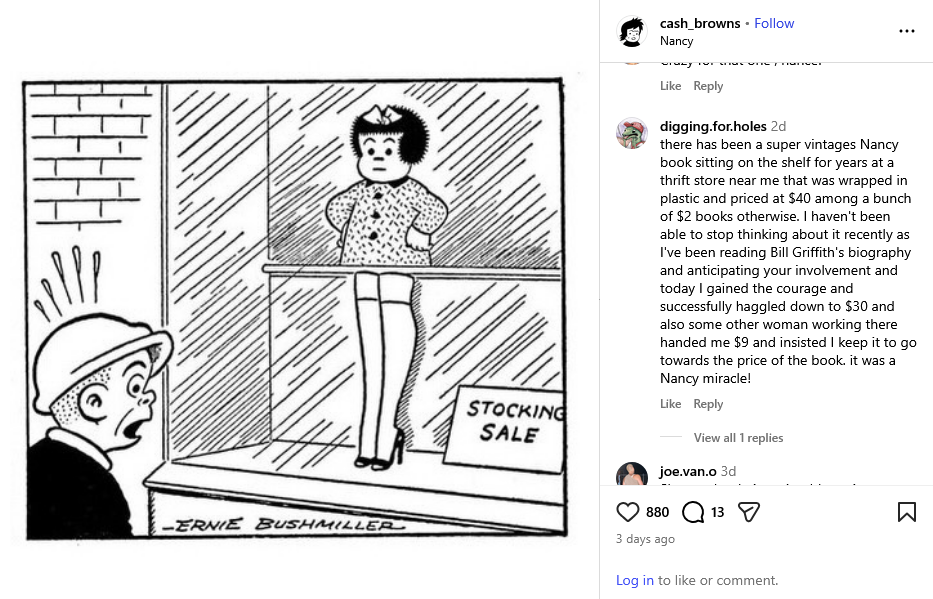View the 880 likes count
933x599 pixels.
coord(657,512)
